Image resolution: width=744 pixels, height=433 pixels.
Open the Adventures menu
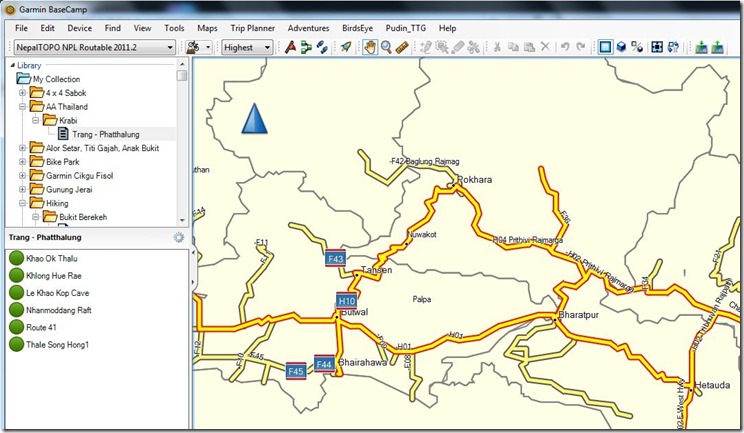(308, 28)
